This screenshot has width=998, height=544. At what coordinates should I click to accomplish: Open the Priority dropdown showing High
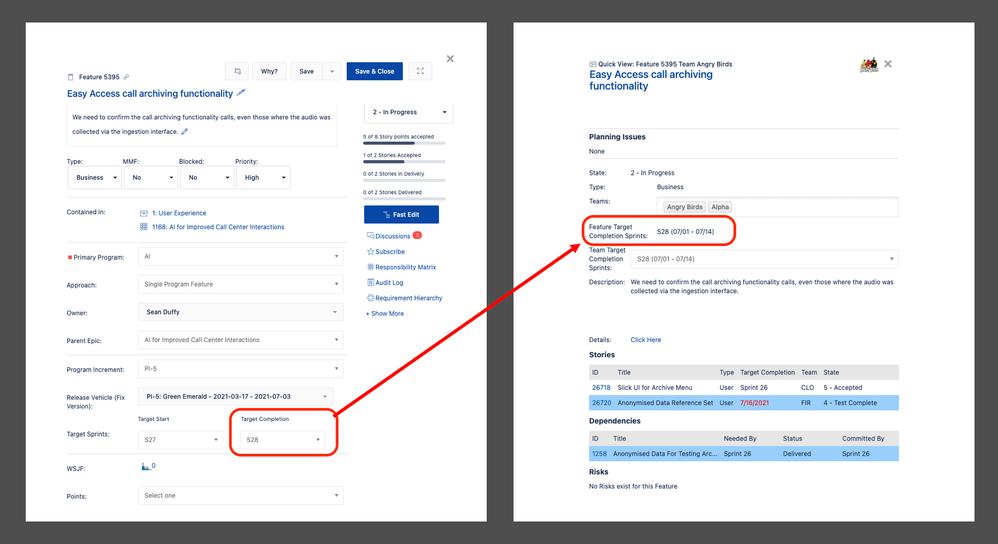(x=264, y=178)
